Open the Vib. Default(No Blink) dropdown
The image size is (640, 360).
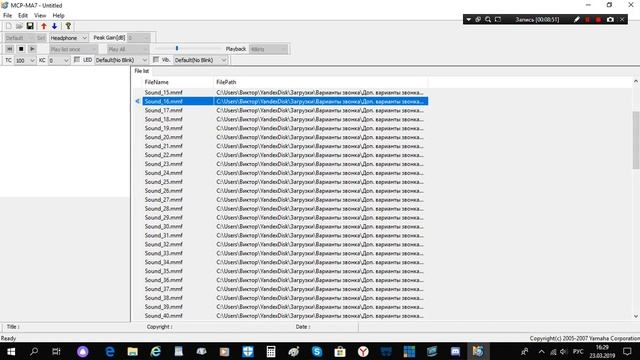pos(200,60)
